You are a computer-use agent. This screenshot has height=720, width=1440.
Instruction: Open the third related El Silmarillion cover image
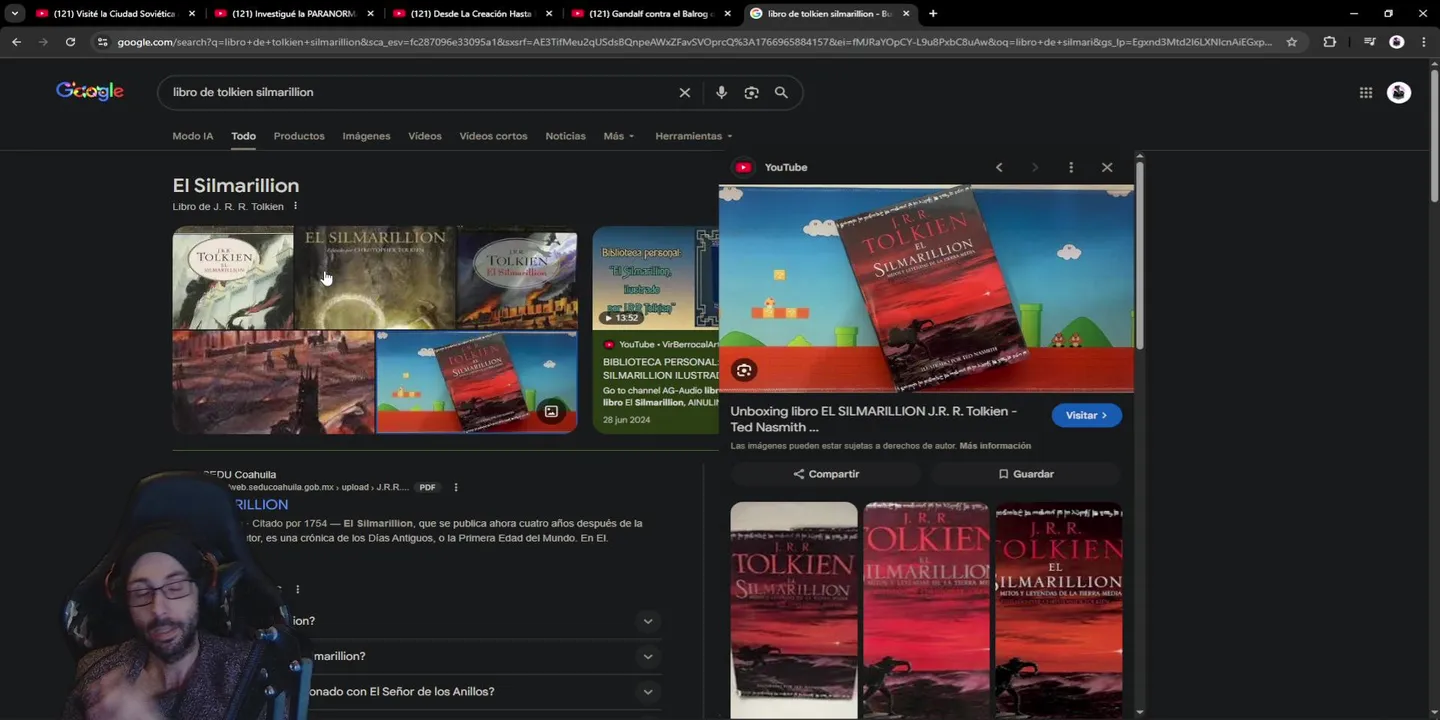pos(1058,609)
